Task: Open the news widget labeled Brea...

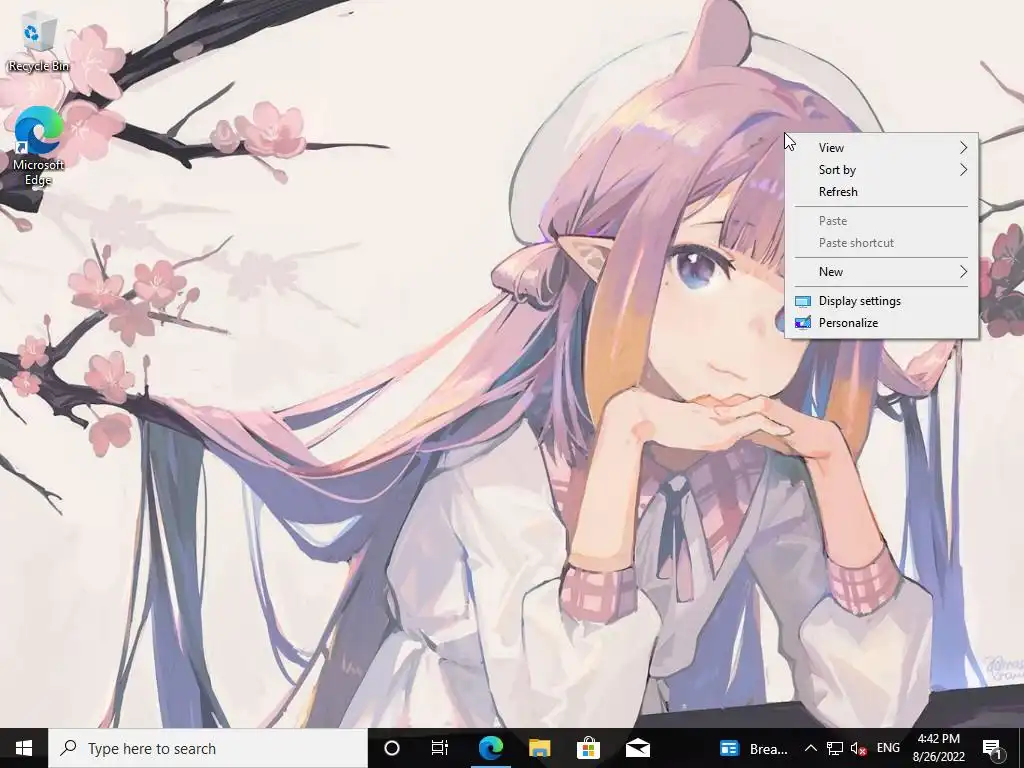Action: click(x=754, y=748)
